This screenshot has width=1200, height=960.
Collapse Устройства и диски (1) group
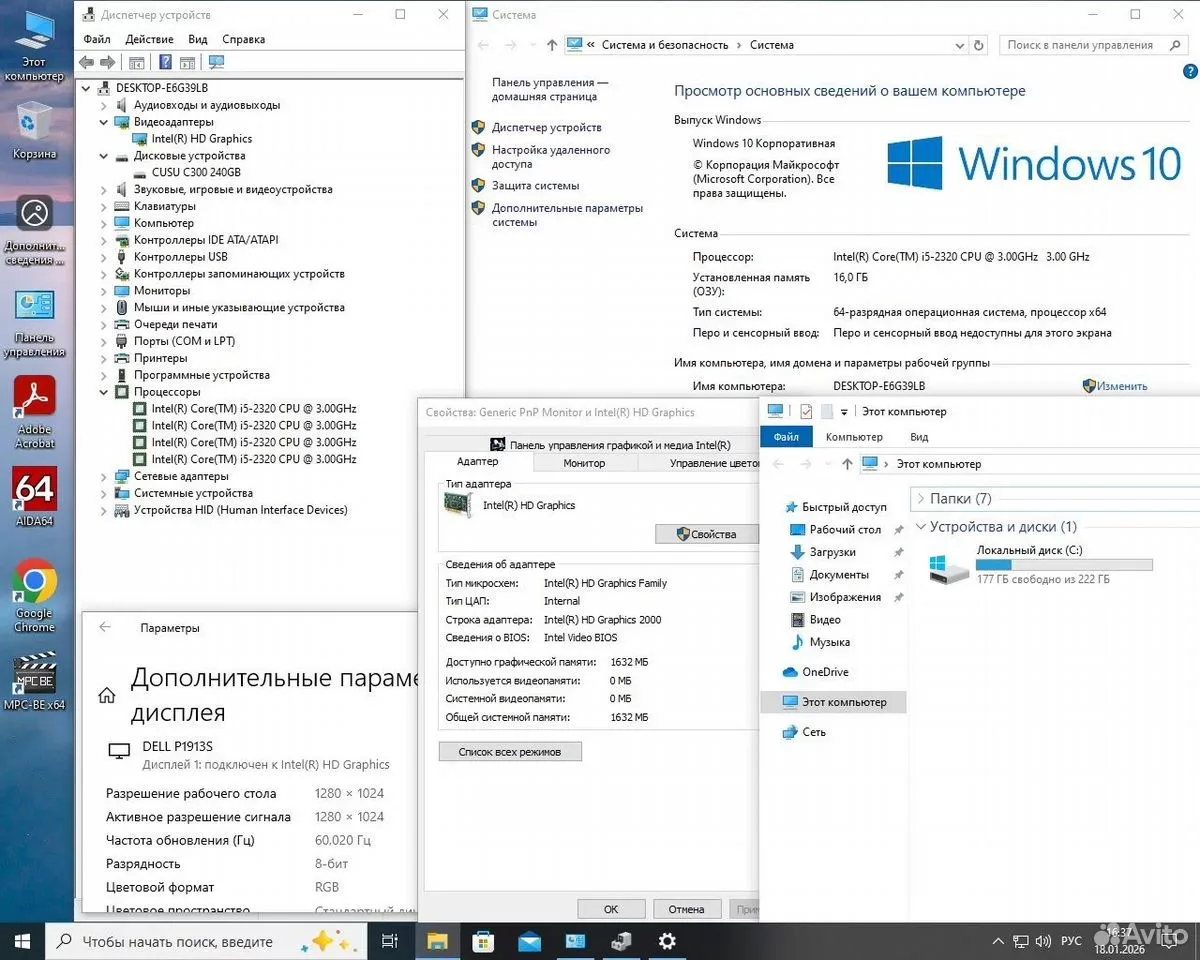click(x=919, y=527)
